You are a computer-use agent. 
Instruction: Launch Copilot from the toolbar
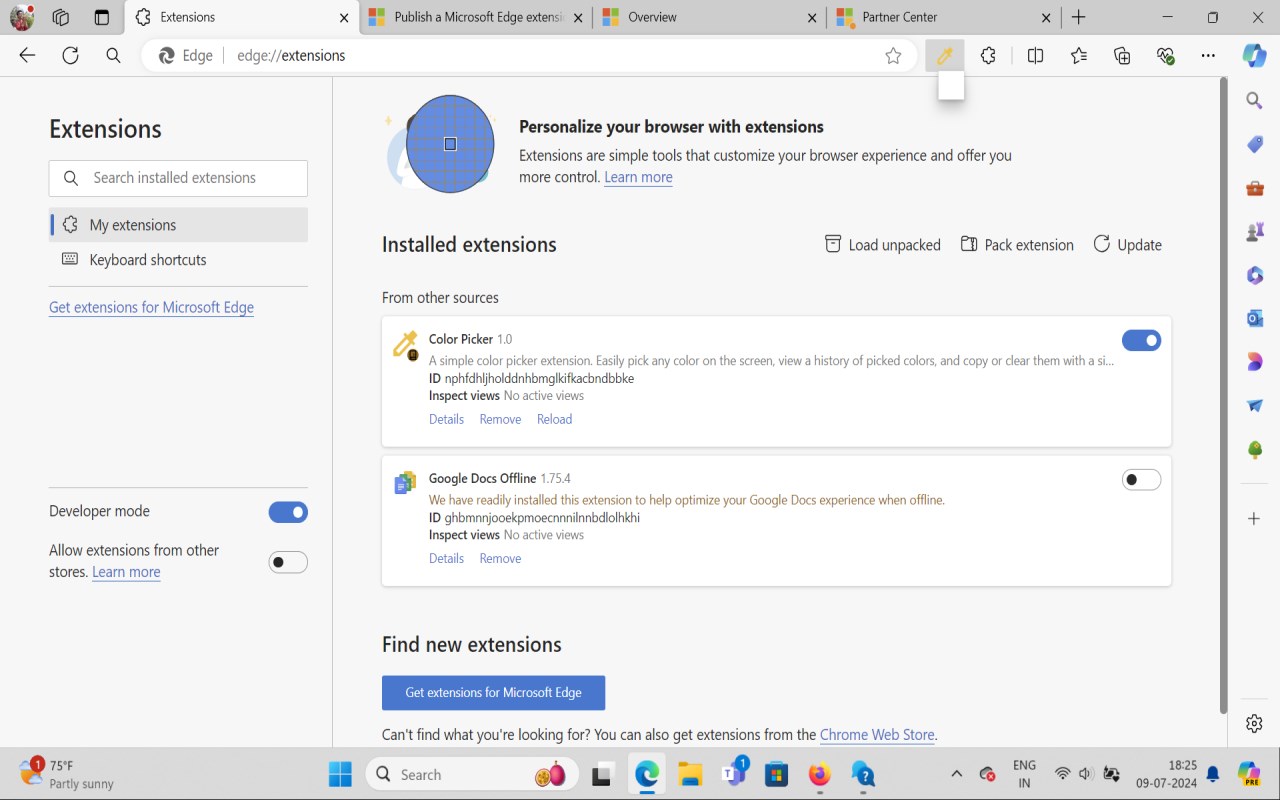coord(1254,56)
